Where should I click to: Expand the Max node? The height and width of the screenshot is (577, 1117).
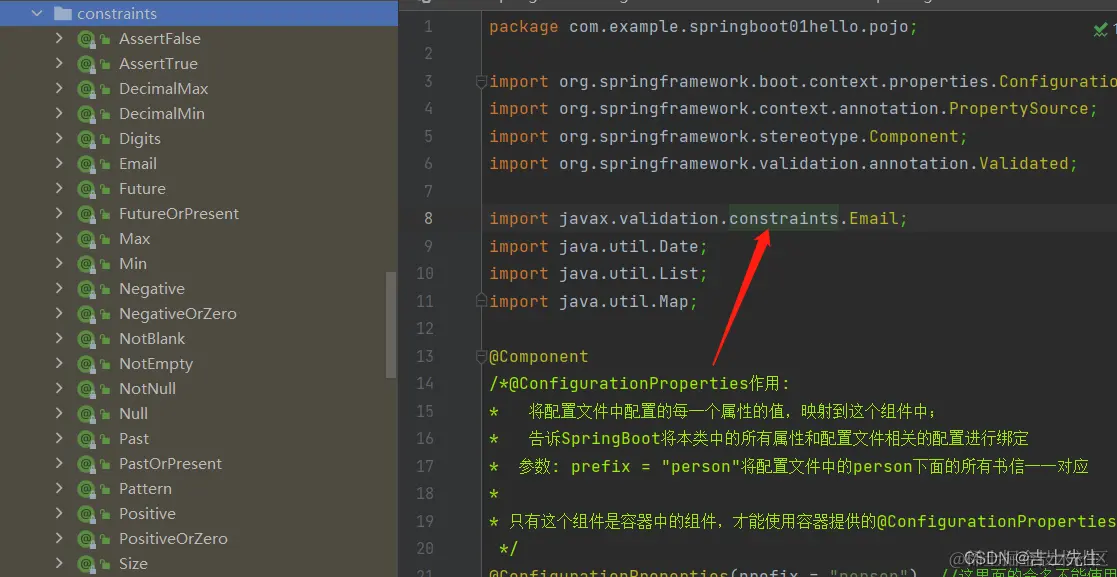59,238
